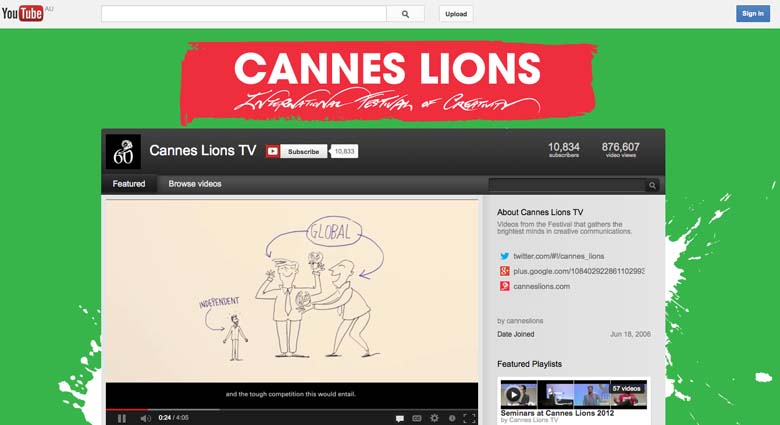Image resolution: width=780 pixels, height=425 pixels.
Task: Click the Google Plus icon
Action: (x=504, y=271)
